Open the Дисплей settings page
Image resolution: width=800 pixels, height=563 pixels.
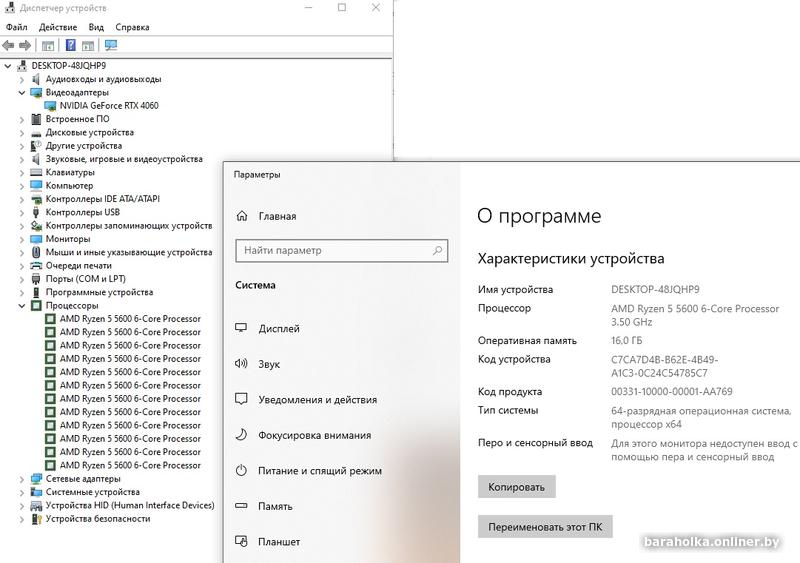279,328
